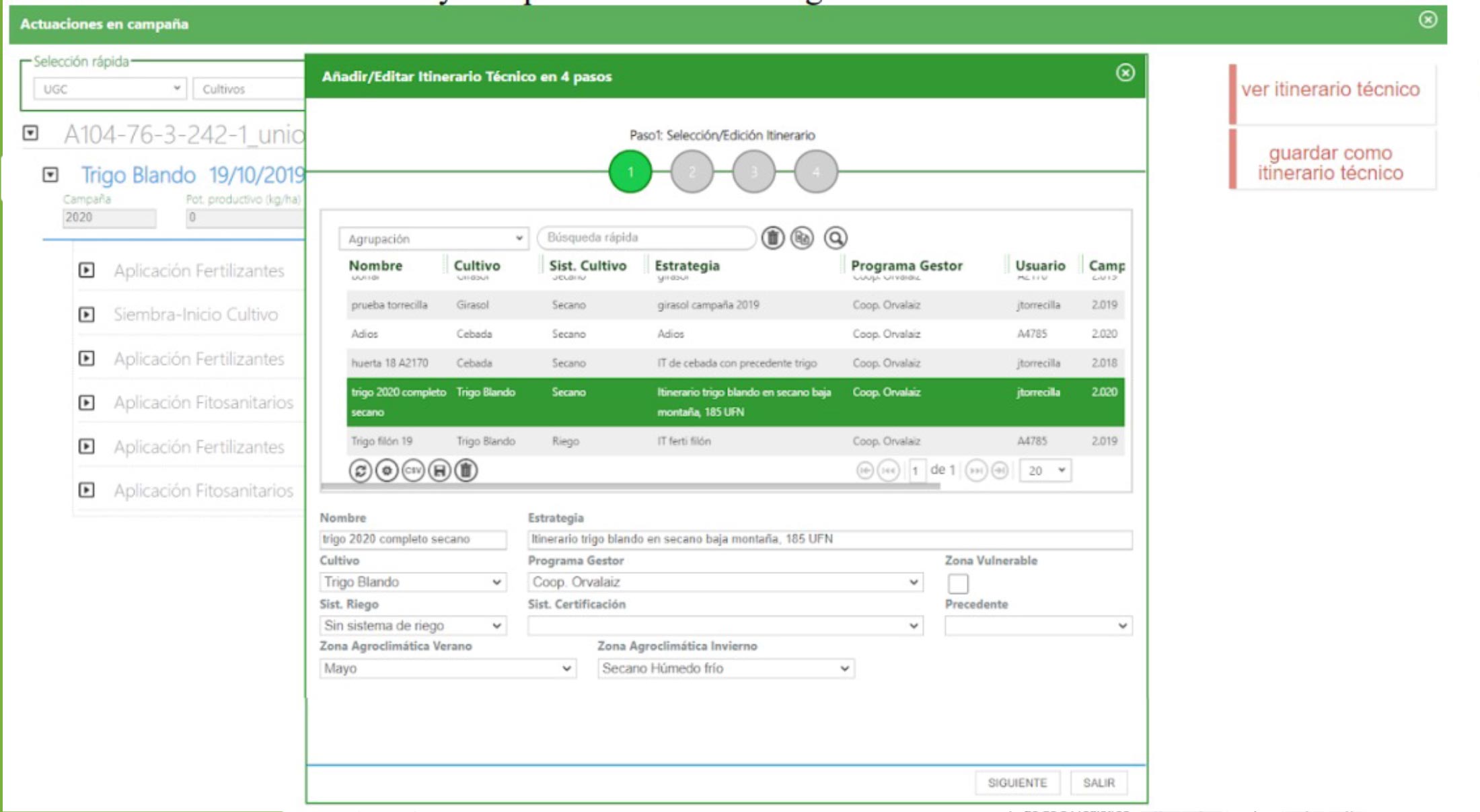Screen dimensions: 1480x812
Task: Open the Cultivo dropdown showing Trigo Blando
Action: 413,582
